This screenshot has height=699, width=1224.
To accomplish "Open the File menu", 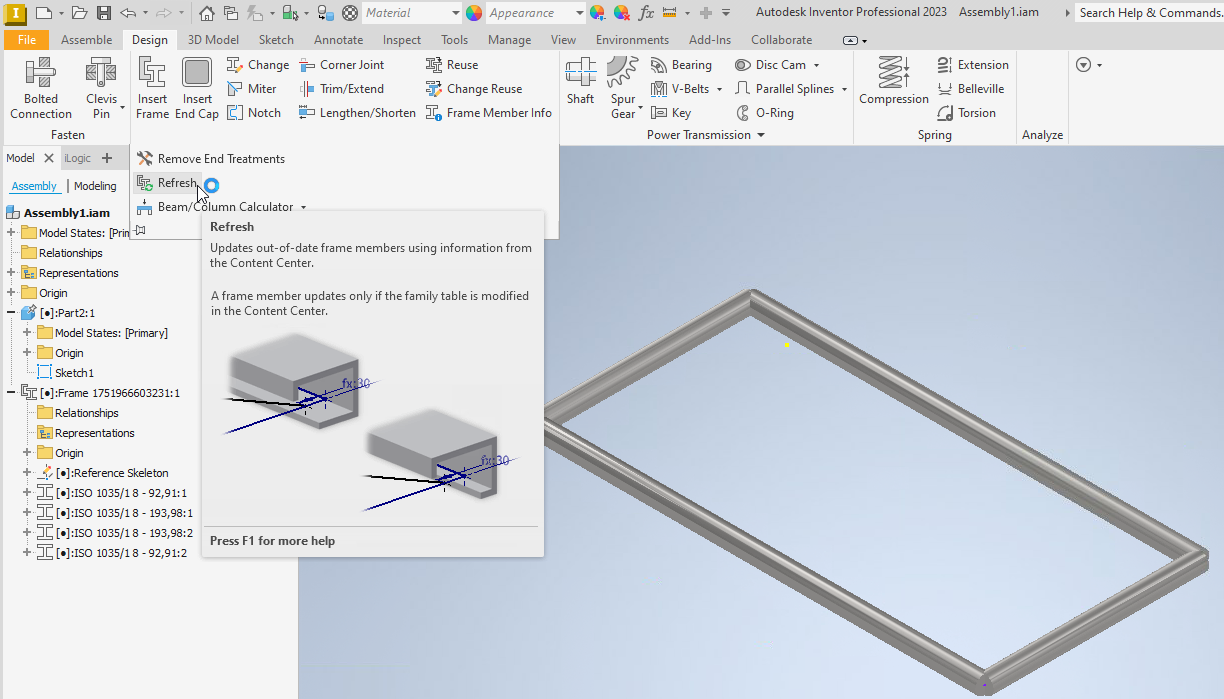I will pyautogui.click(x=27, y=40).
